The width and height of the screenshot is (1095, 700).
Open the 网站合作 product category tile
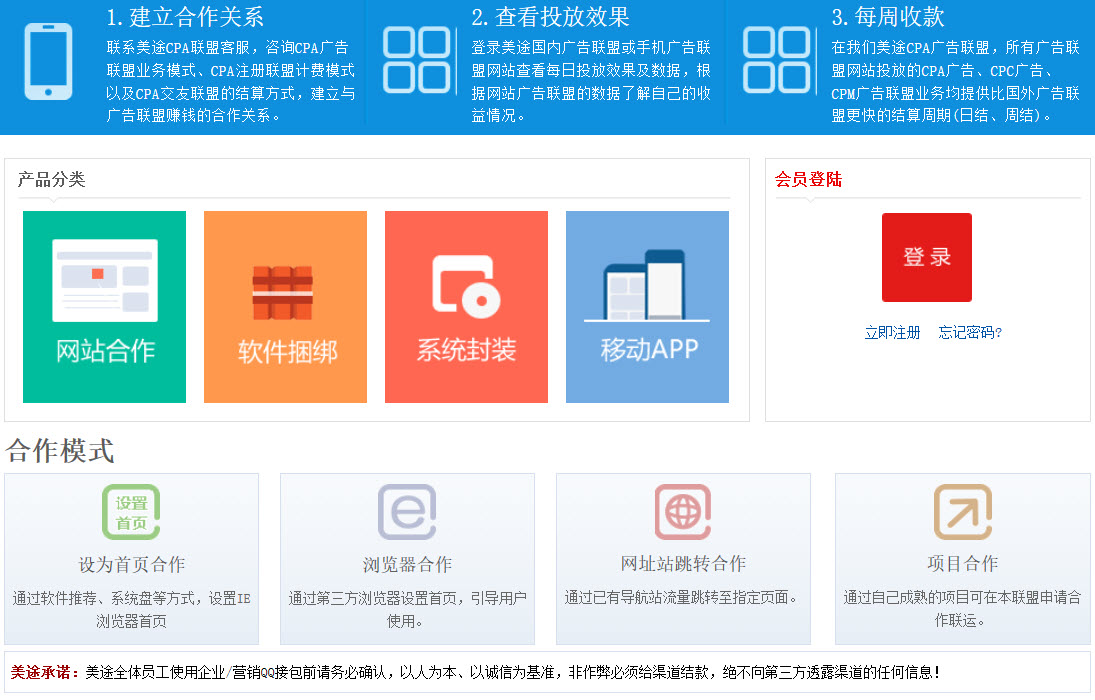[104, 307]
